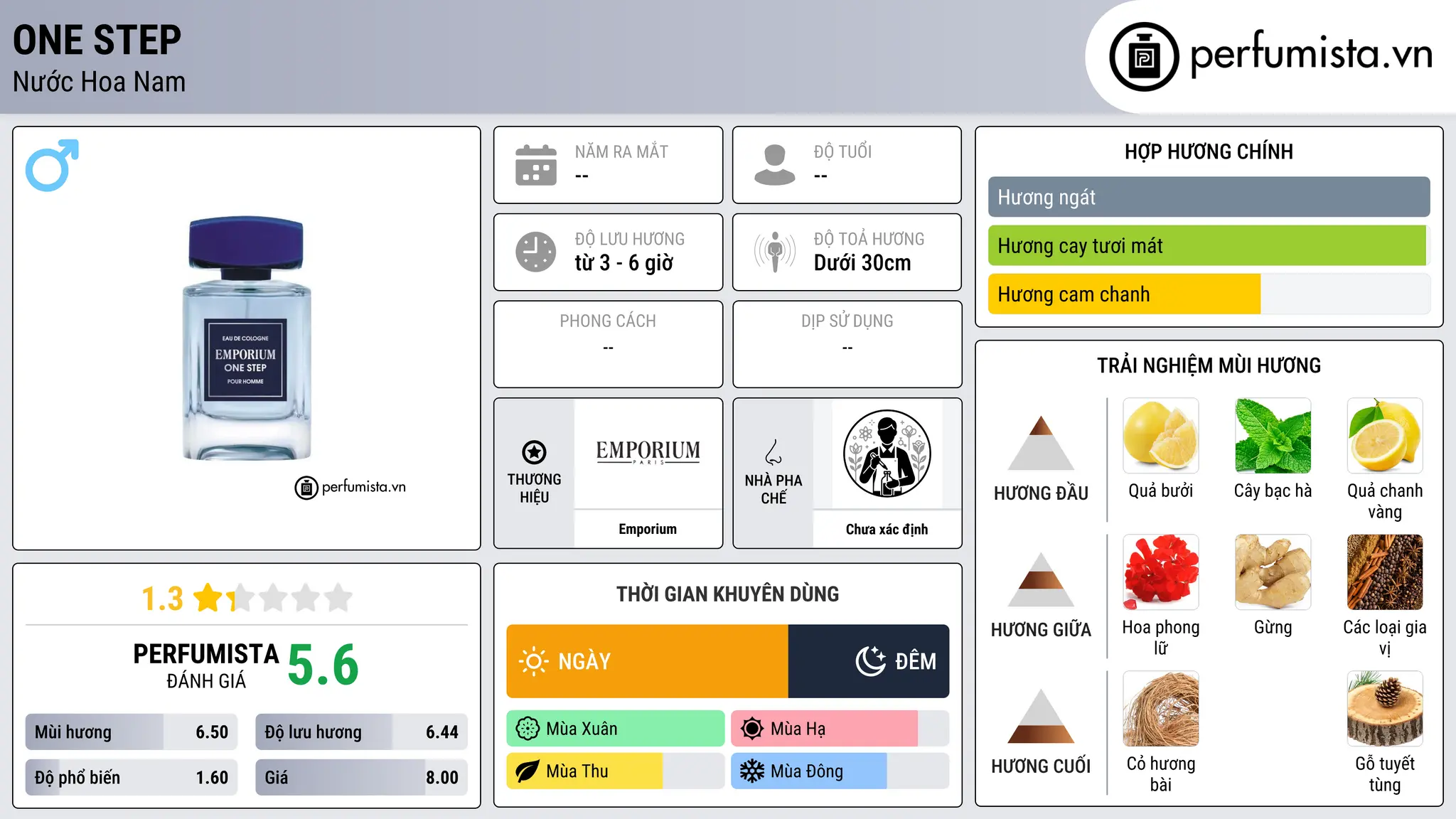Select the Ngày daytime segment
The width and height of the screenshot is (1456, 819).
tap(647, 661)
